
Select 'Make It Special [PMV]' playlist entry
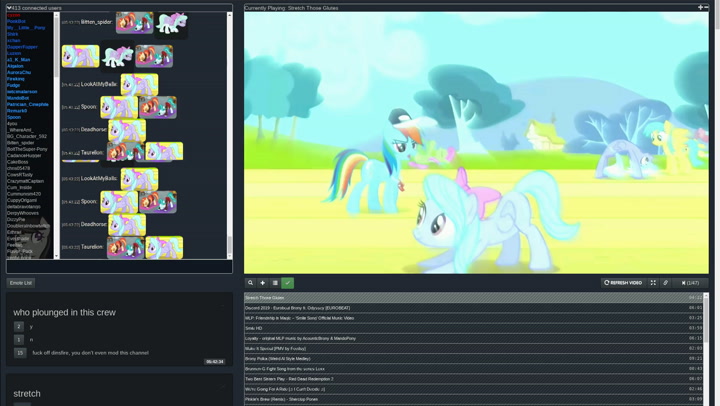click(473, 349)
